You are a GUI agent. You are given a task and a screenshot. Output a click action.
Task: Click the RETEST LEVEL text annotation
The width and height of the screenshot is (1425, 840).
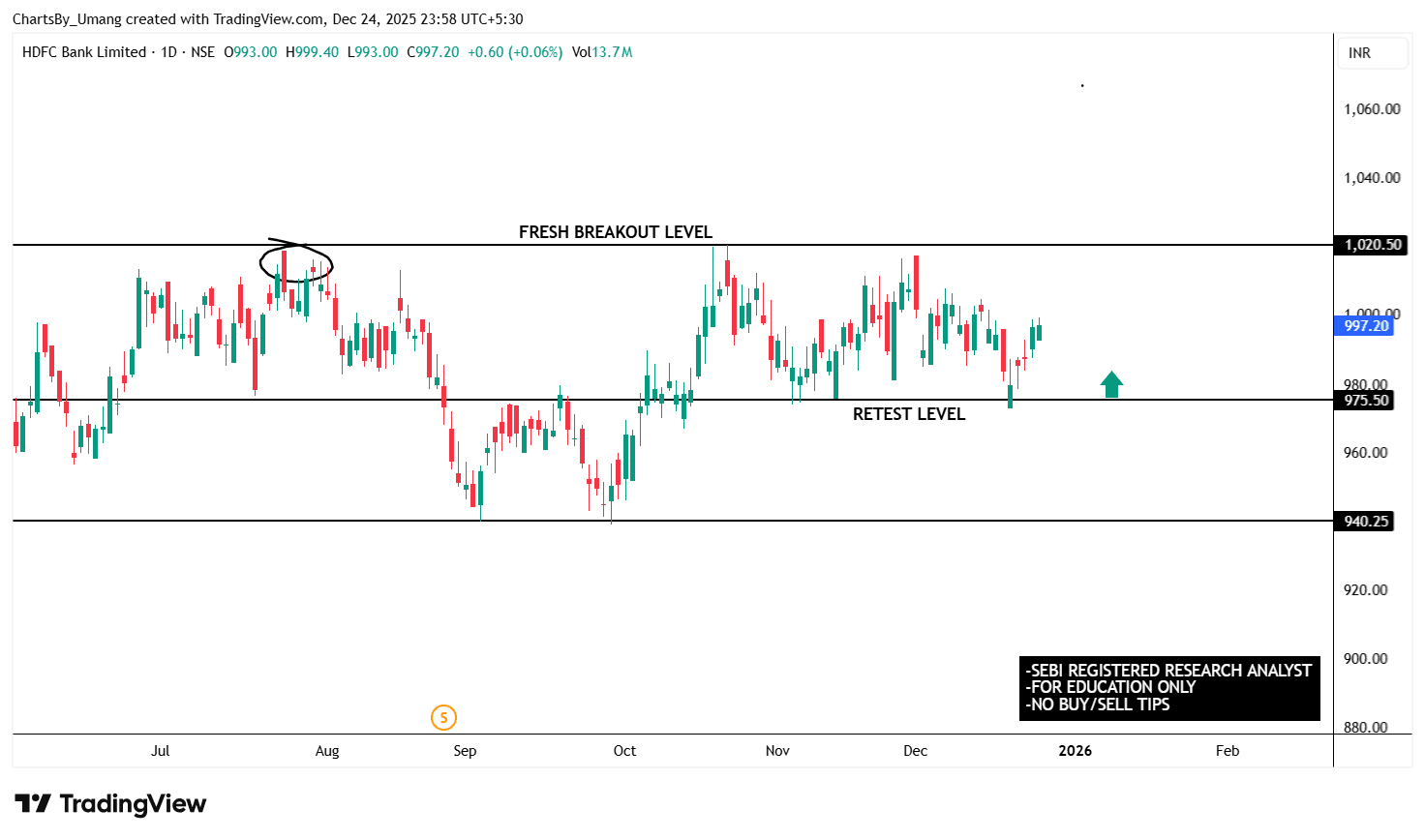pyautogui.click(x=909, y=414)
